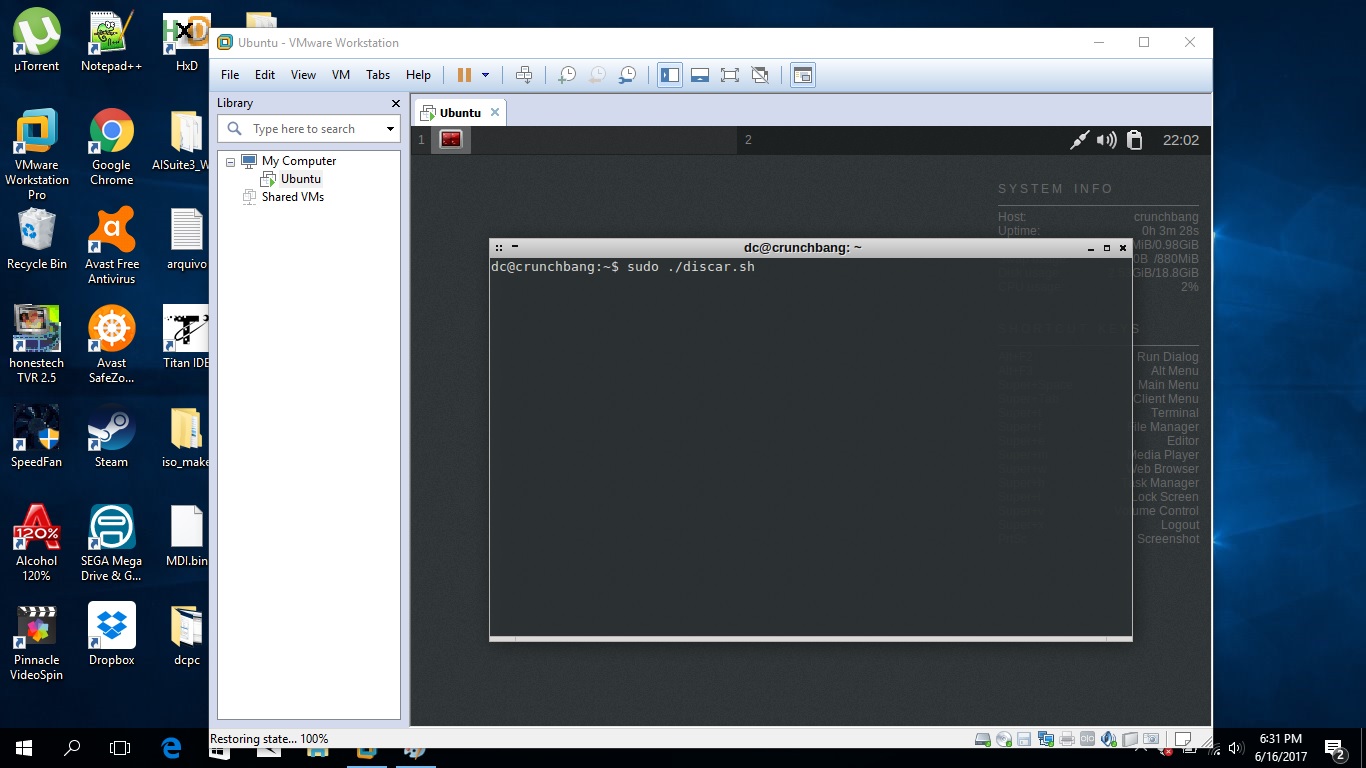Select the Google Chrome desktop icon
Image resolution: width=1366 pixels, height=768 pixels.
112,147
